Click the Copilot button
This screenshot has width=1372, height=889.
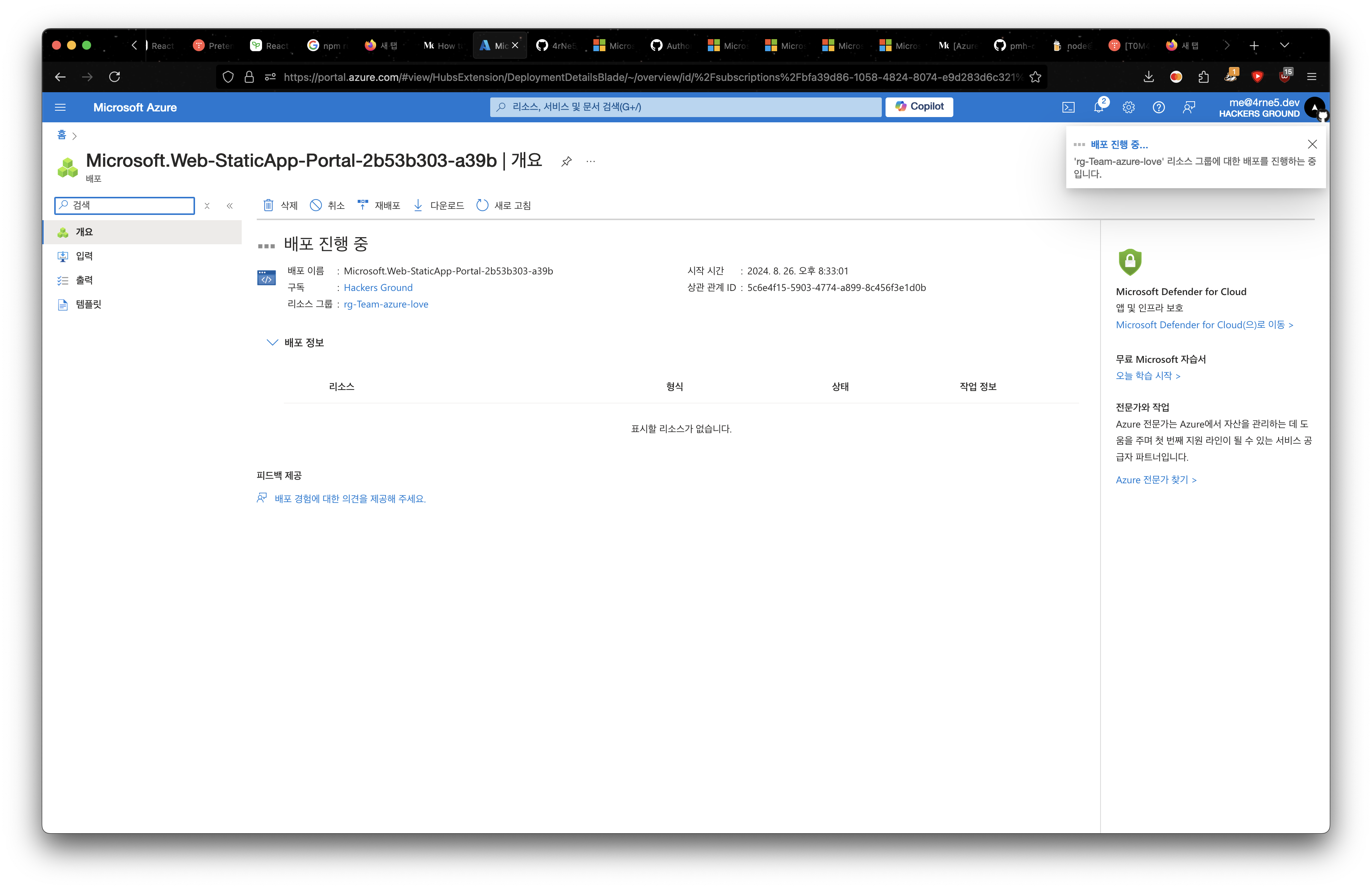(919, 107)
